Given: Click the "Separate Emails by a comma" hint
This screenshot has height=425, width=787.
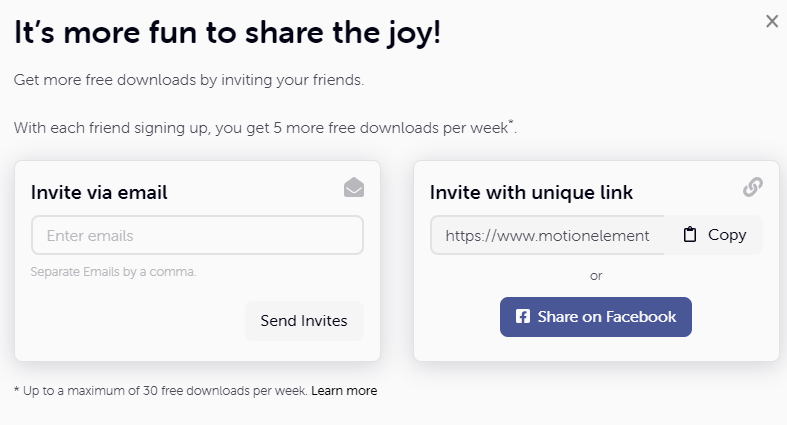Looking at the screenshot, I should (113, 271).
